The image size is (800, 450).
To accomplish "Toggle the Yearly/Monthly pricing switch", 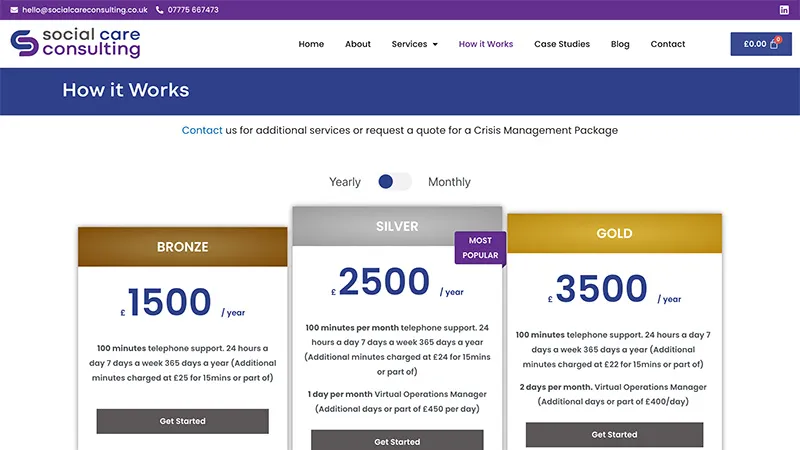I will point(394,182).
